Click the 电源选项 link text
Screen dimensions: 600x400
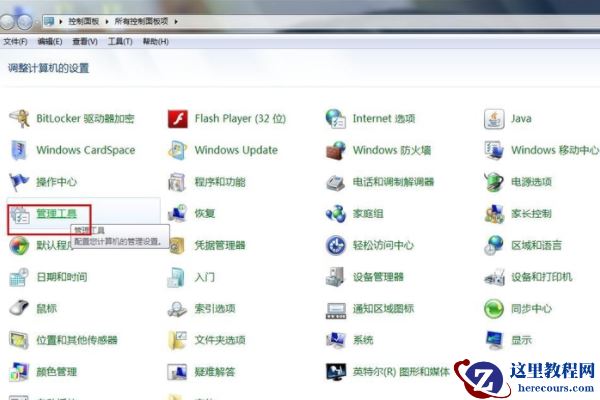coord(532,182)
